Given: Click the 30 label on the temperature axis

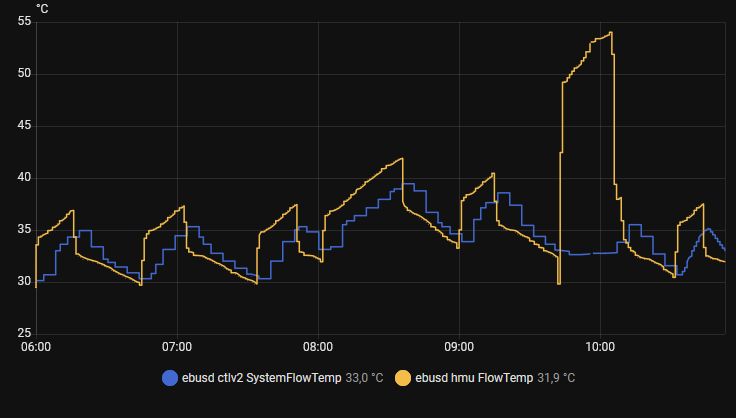Looking at the screenshot, I should pos(24,282).
